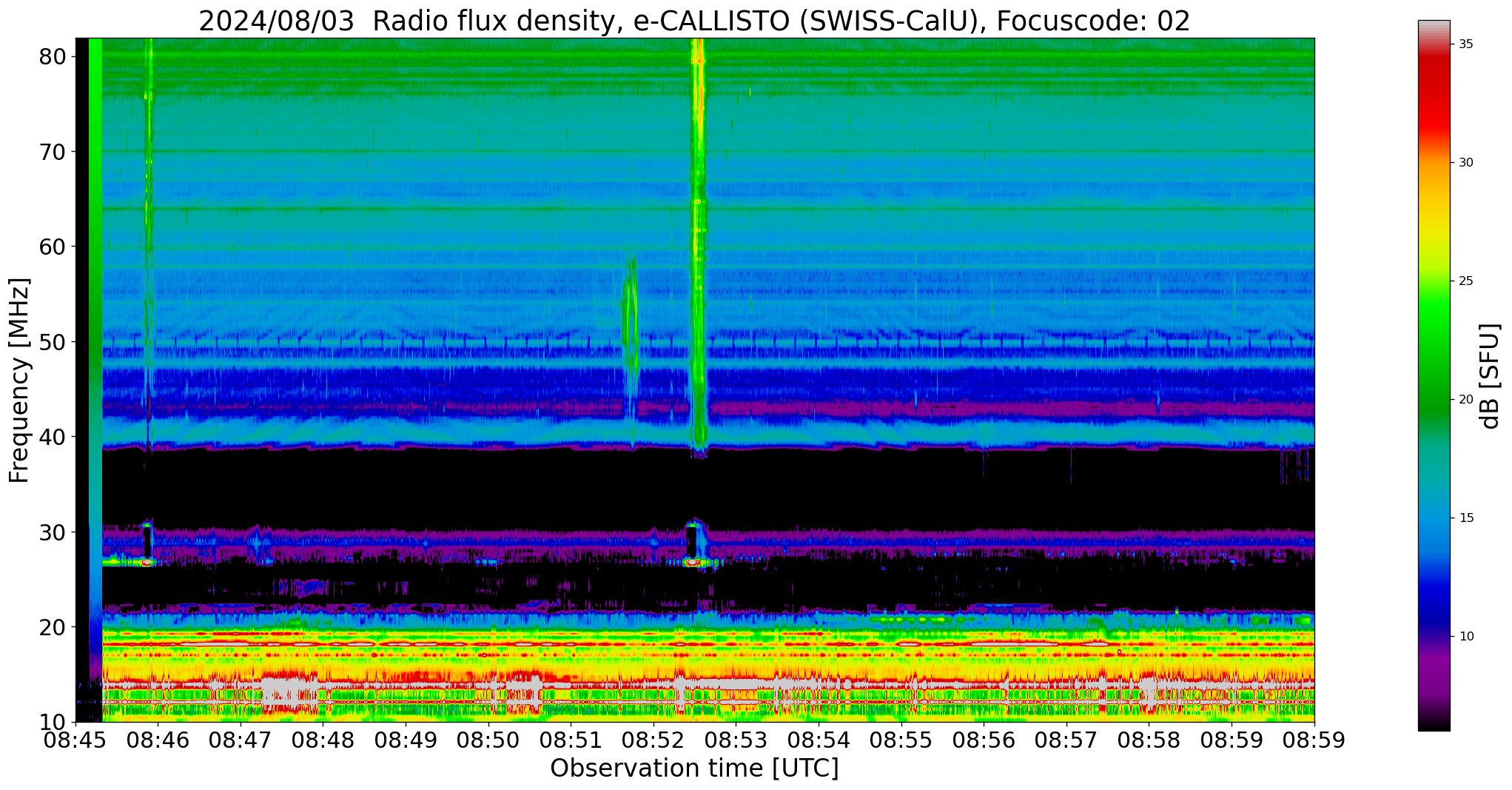Viewport: 1512px width, 790px height.
Task: Click the colorbar 30 dB tick label
Action: 1465,163
